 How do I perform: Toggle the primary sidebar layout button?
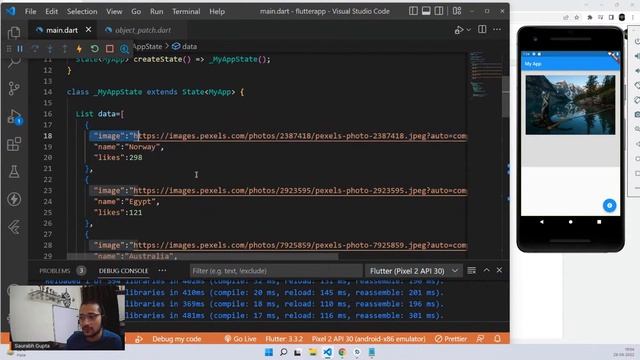(413, 11)
